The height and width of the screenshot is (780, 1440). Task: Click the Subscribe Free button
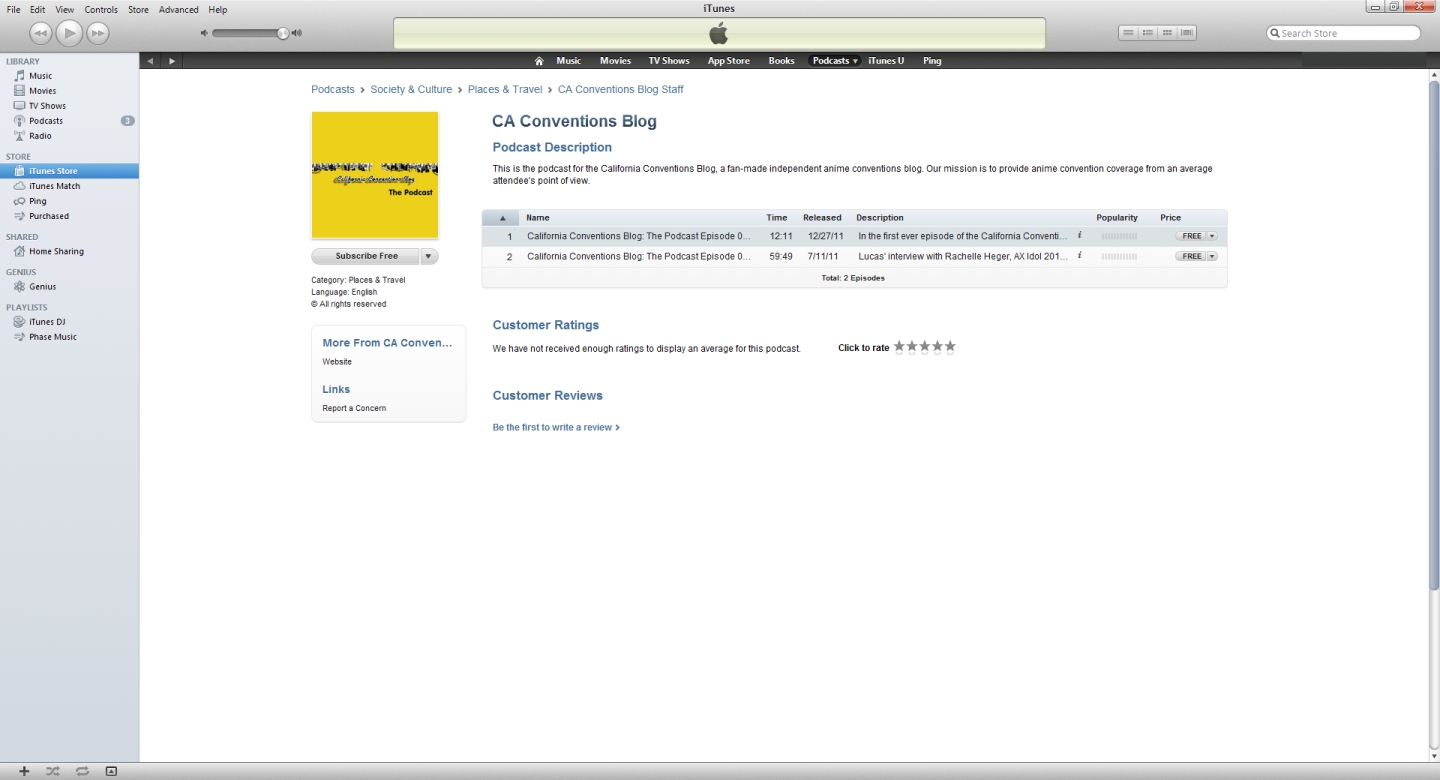(x=367, y=256)
